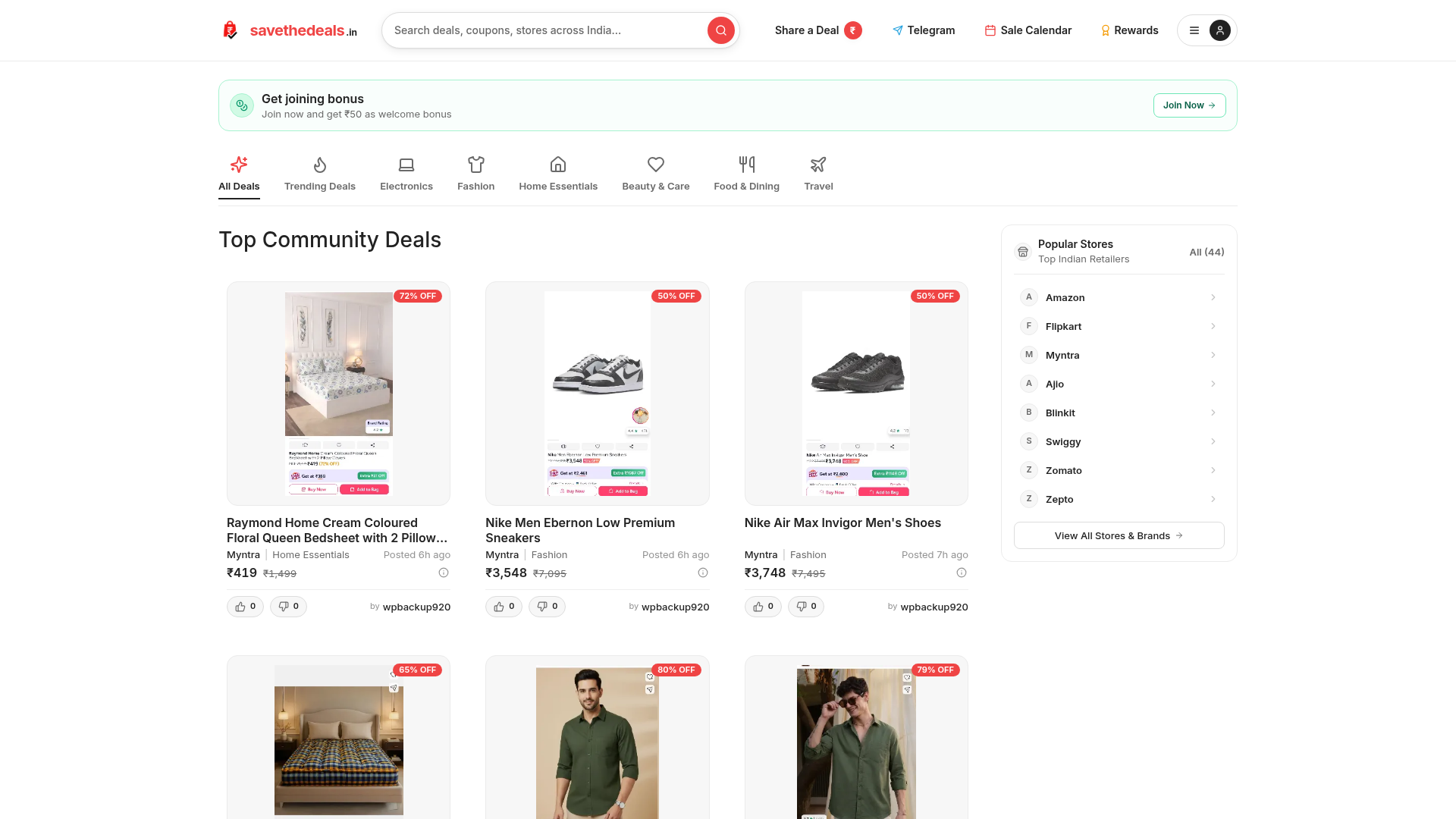Screen dimensions: 1456x819
Task: Select the Travel category tab
Action: (x=818, y=174)
